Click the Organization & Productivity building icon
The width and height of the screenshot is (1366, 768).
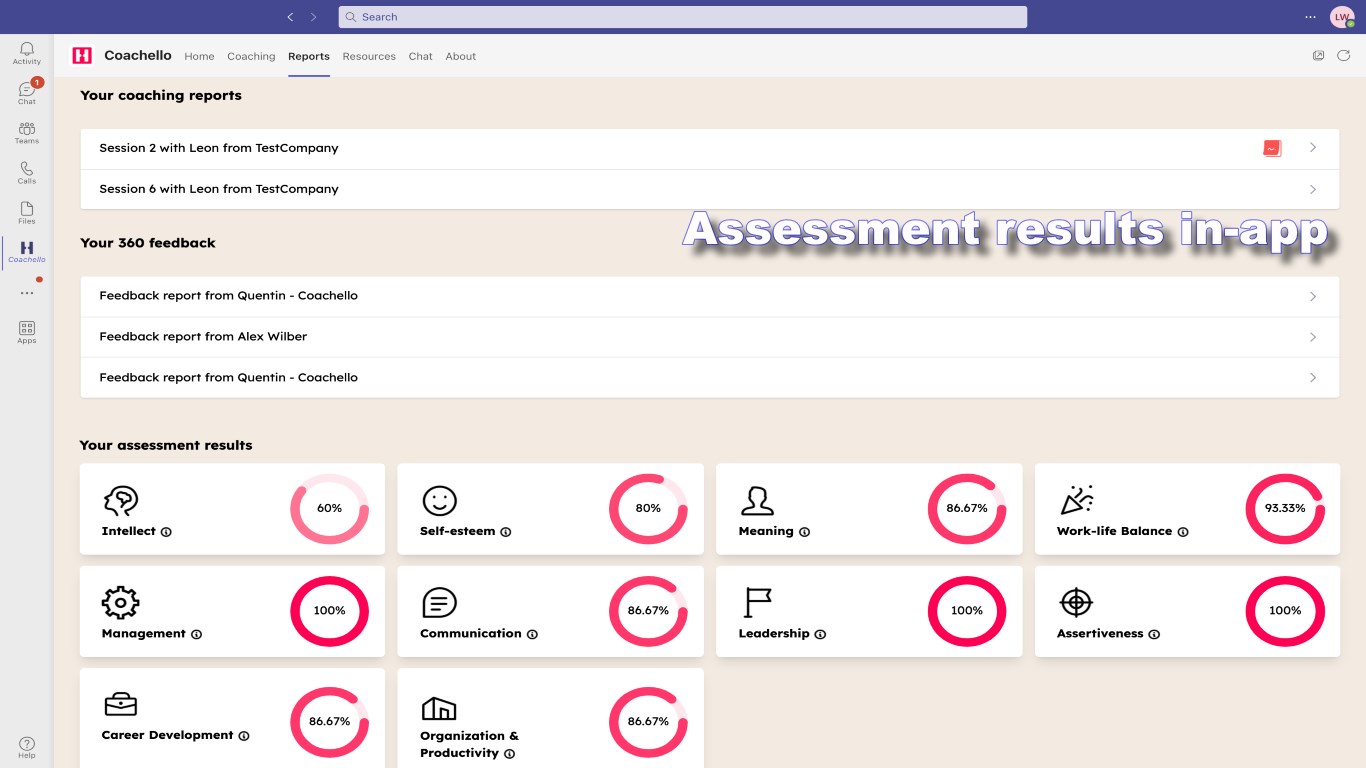click(439, 707)
